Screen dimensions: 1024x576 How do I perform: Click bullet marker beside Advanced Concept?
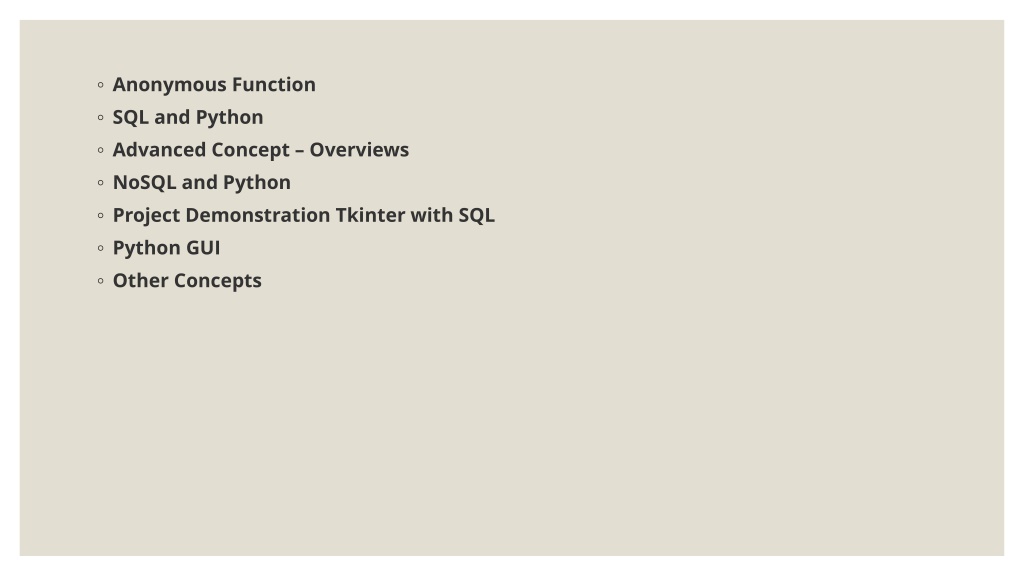101,150
